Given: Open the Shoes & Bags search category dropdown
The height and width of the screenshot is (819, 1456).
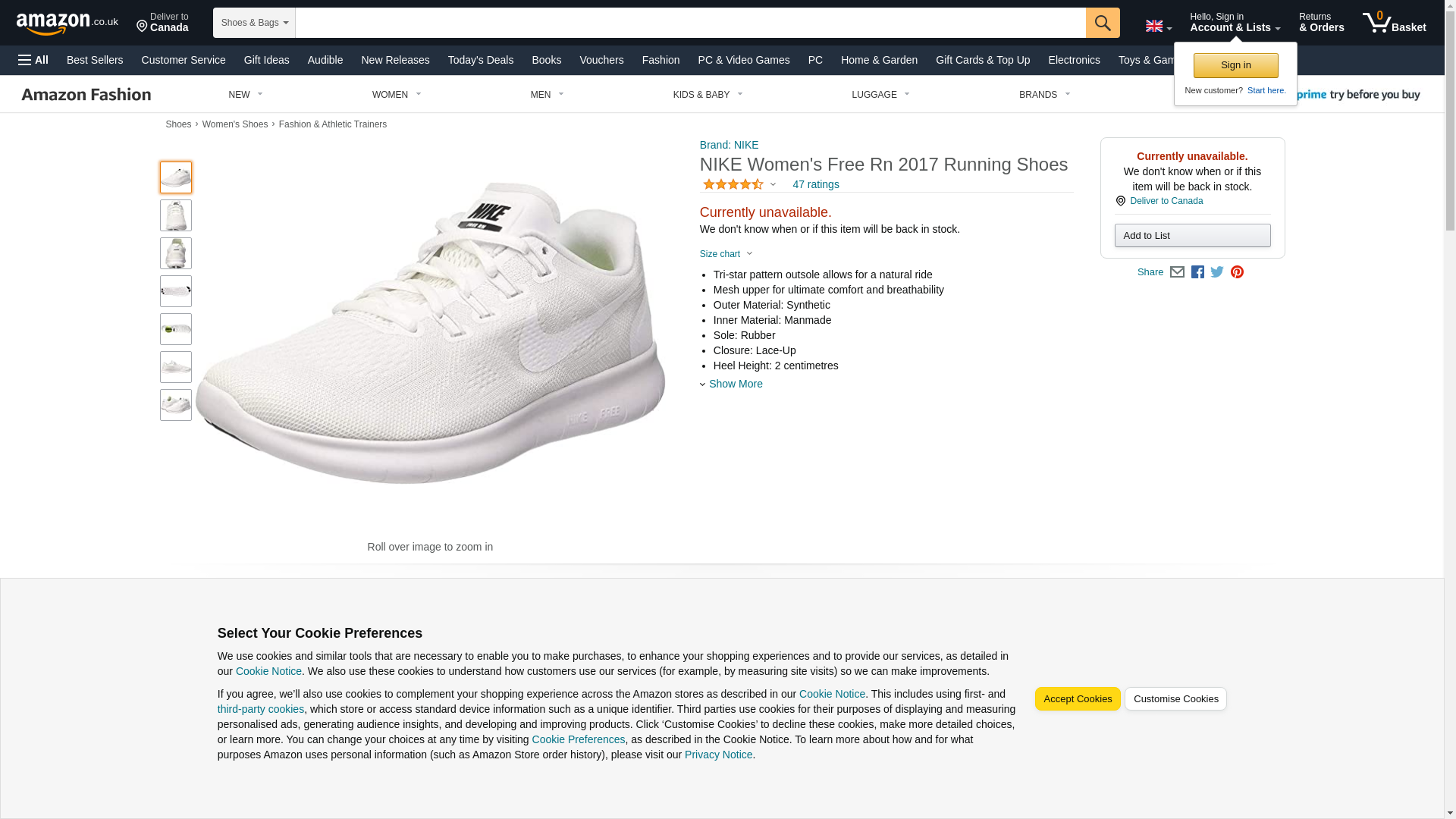Looking at the screenshot, I should coord(254,23).
